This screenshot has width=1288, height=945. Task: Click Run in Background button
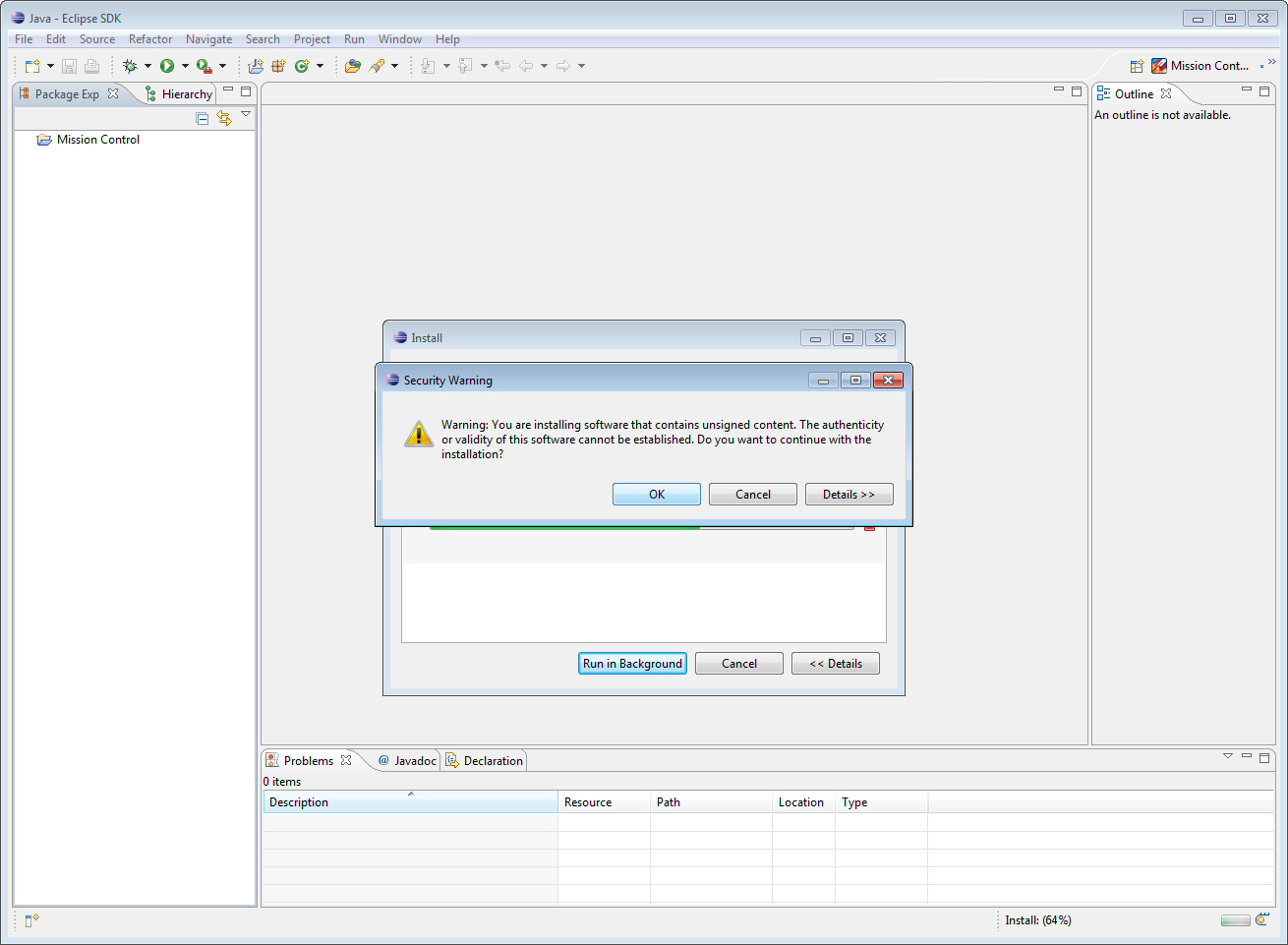click(632, 664)
